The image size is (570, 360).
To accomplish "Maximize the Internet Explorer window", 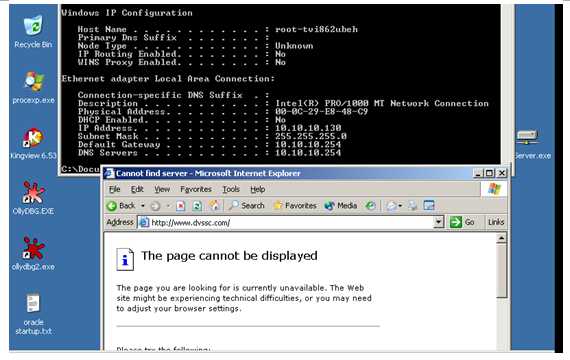I will click(x=489, y=173).
